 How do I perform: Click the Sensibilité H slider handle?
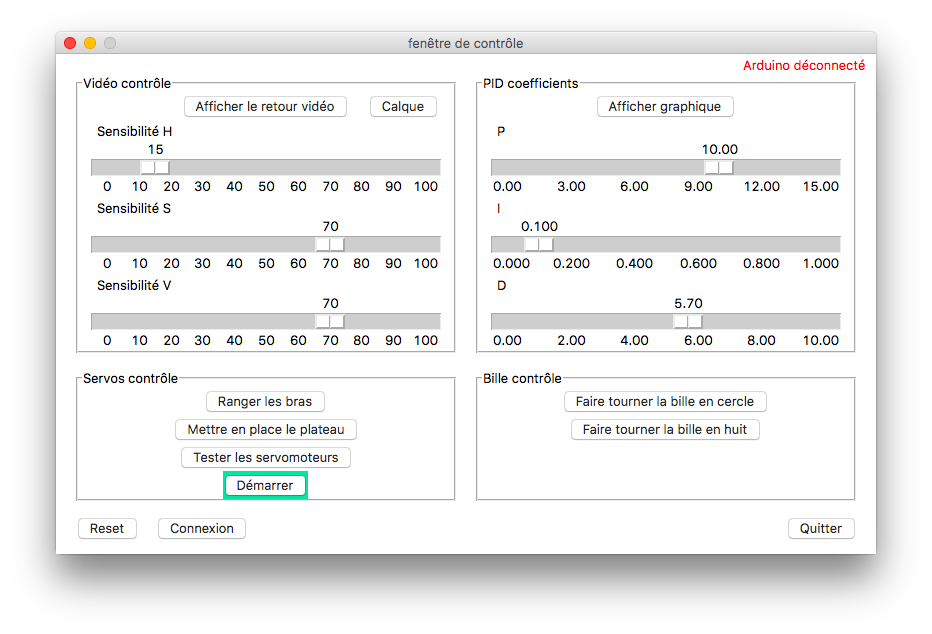click(154, 168)
